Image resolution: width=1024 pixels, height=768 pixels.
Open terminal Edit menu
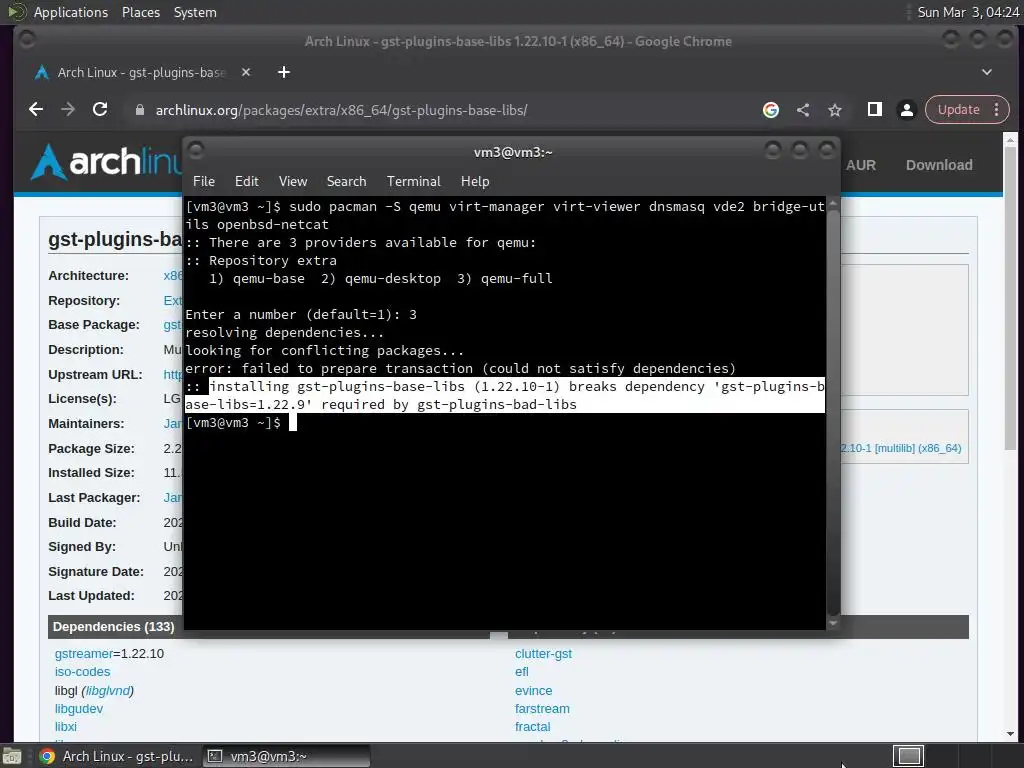tap(246, 182)
